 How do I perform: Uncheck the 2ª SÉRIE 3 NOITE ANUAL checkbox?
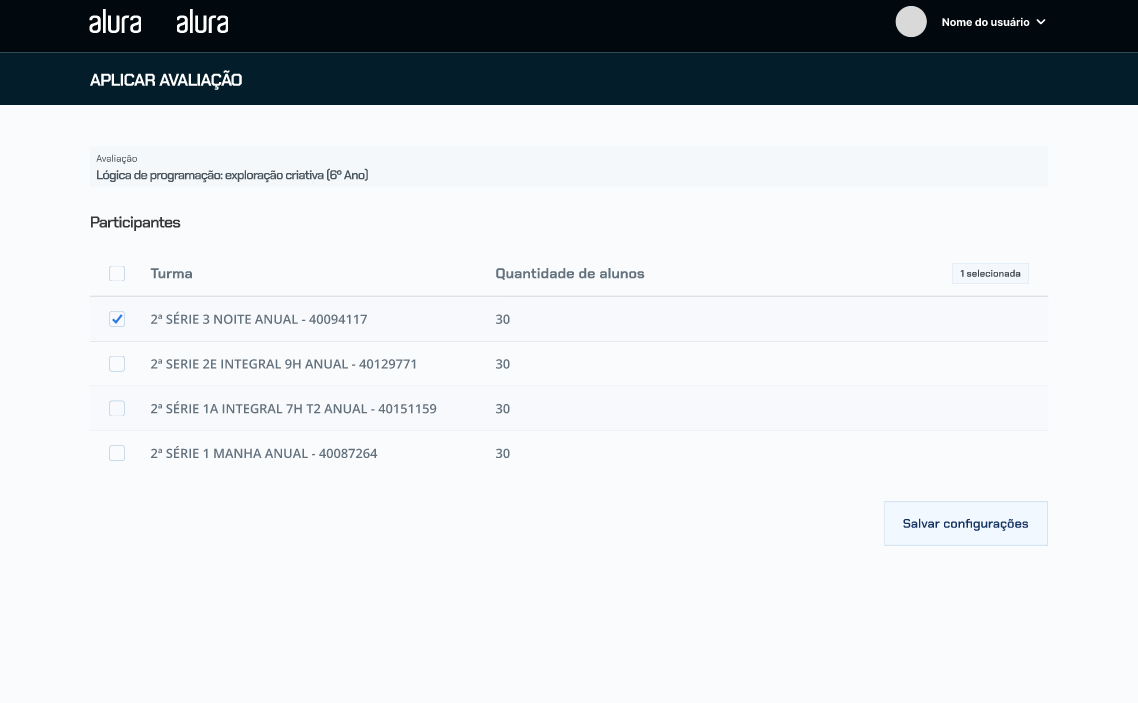pos(117,319)
